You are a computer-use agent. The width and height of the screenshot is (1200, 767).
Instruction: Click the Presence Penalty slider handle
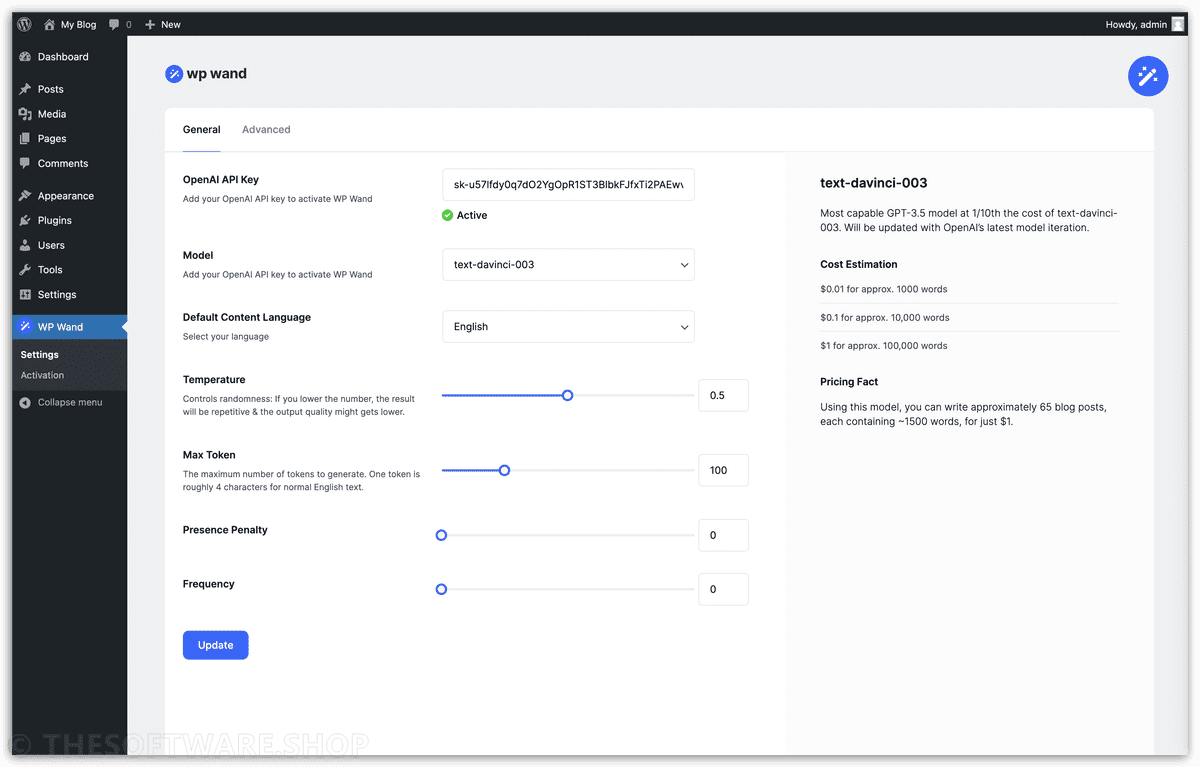tap(441, 535)
